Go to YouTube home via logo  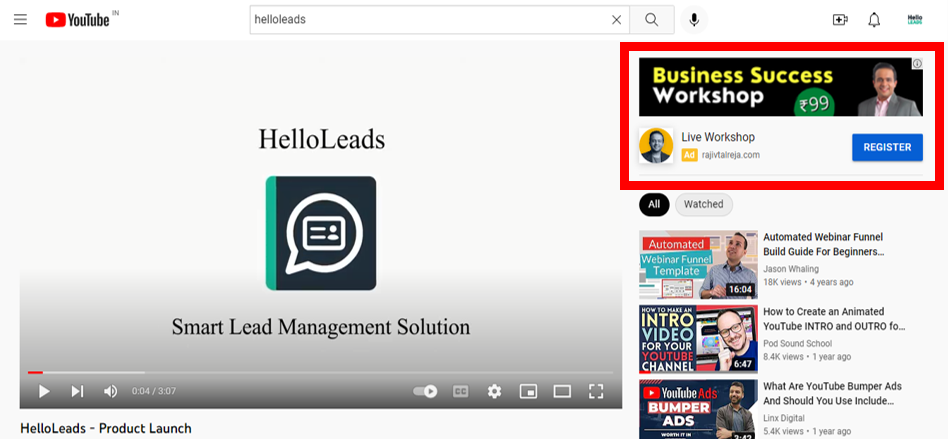(77, 20)
